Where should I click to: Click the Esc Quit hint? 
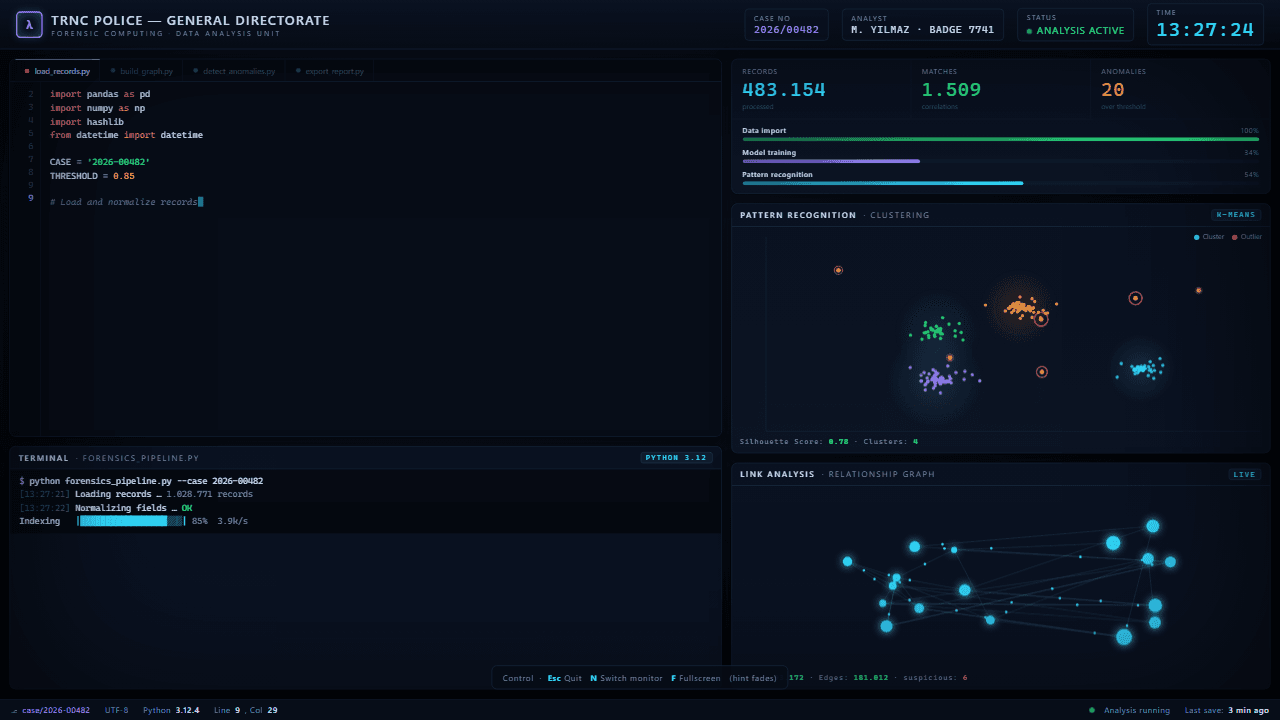click(564, 678)
